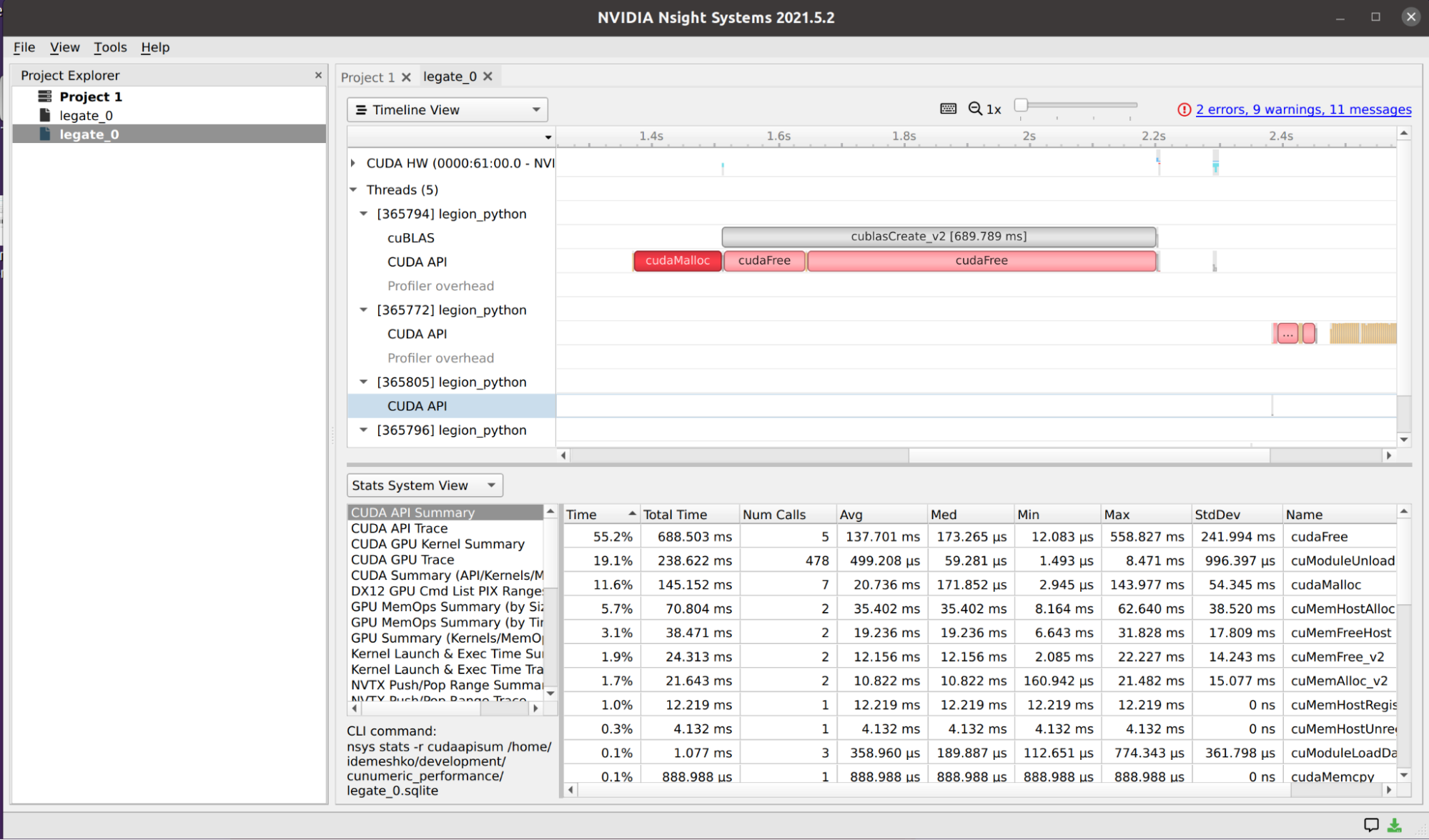The width and height of the screenshot is (1429, 840).
Task: Maximize the Nsight Systems window
Action: click(1375, 16)
